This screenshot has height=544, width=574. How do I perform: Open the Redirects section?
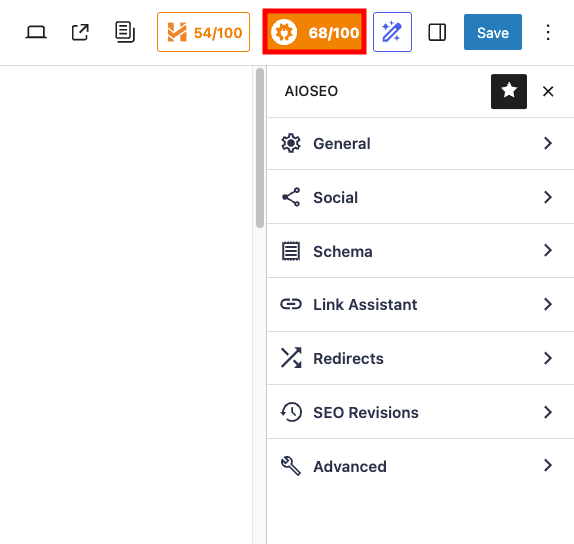pos(420,358)
